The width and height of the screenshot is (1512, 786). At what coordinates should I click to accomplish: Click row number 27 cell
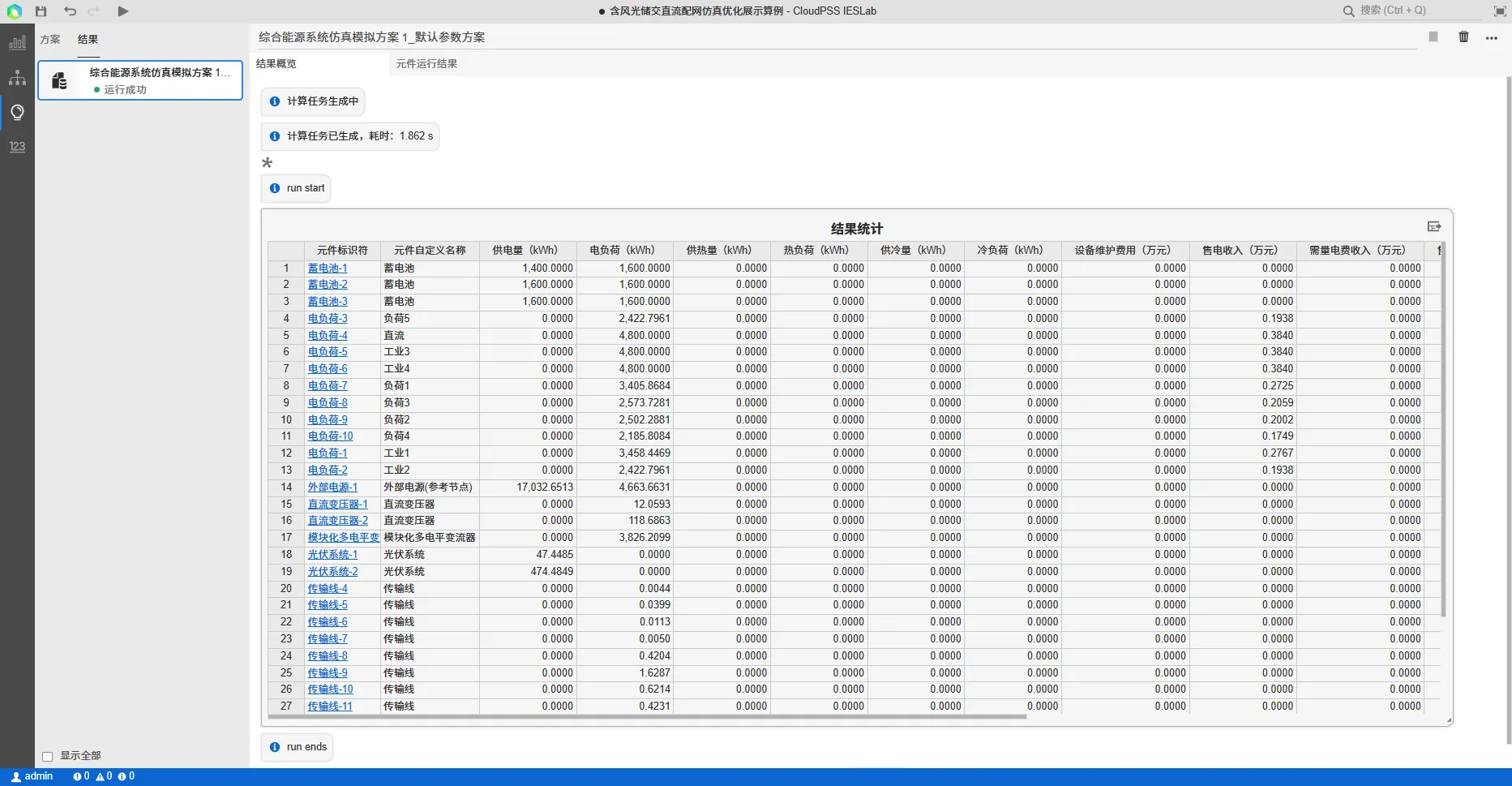click(286, 707)
